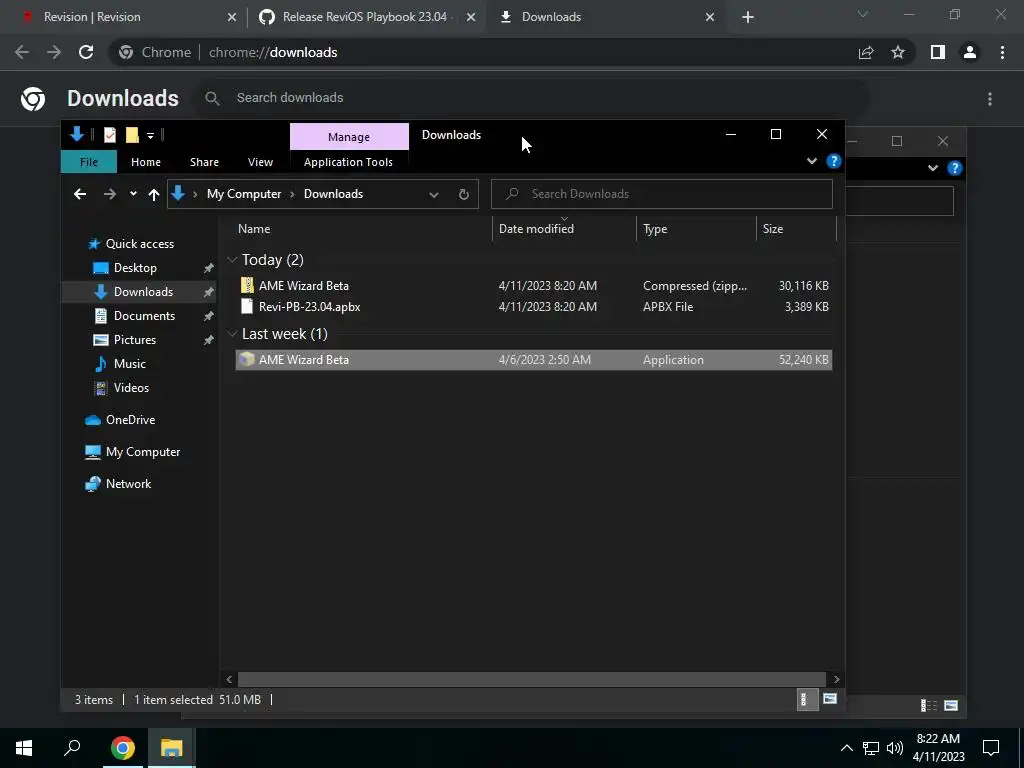1024x768 pixels.
Task: Open a new Chrome tab
Action: pos(748,18)
